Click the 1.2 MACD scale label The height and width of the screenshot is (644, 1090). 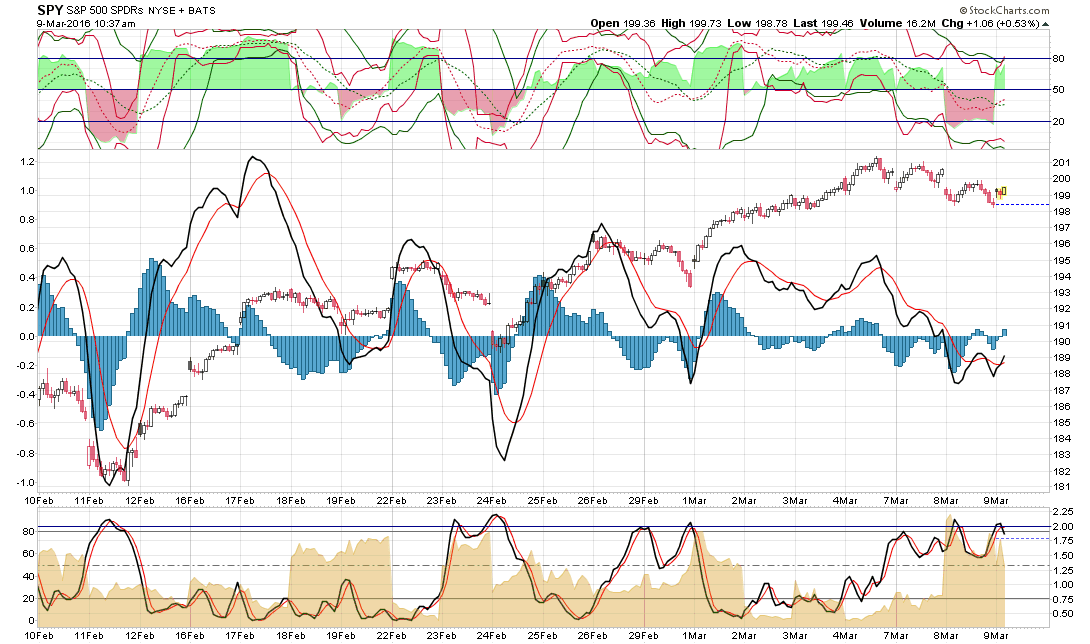coord(25,161)
